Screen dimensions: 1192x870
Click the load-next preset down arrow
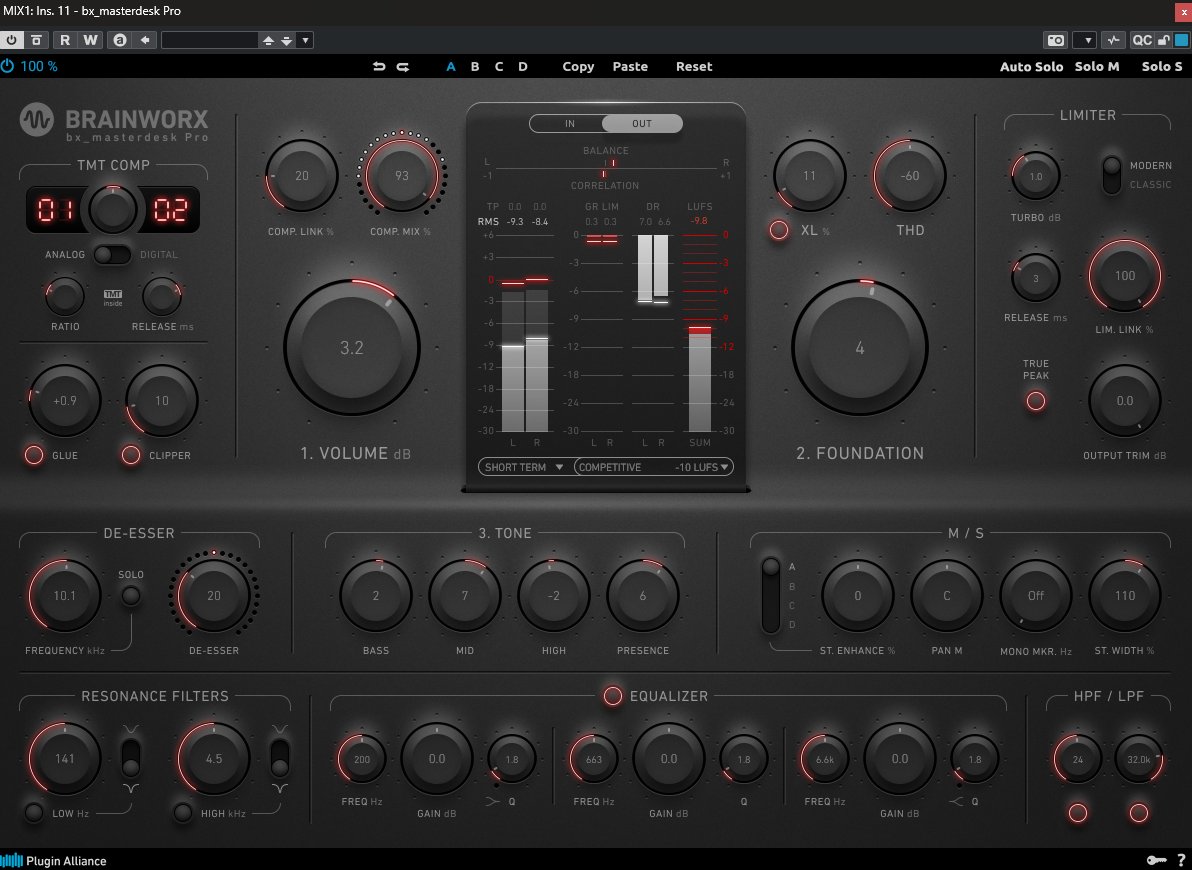(x=286, y=40)
